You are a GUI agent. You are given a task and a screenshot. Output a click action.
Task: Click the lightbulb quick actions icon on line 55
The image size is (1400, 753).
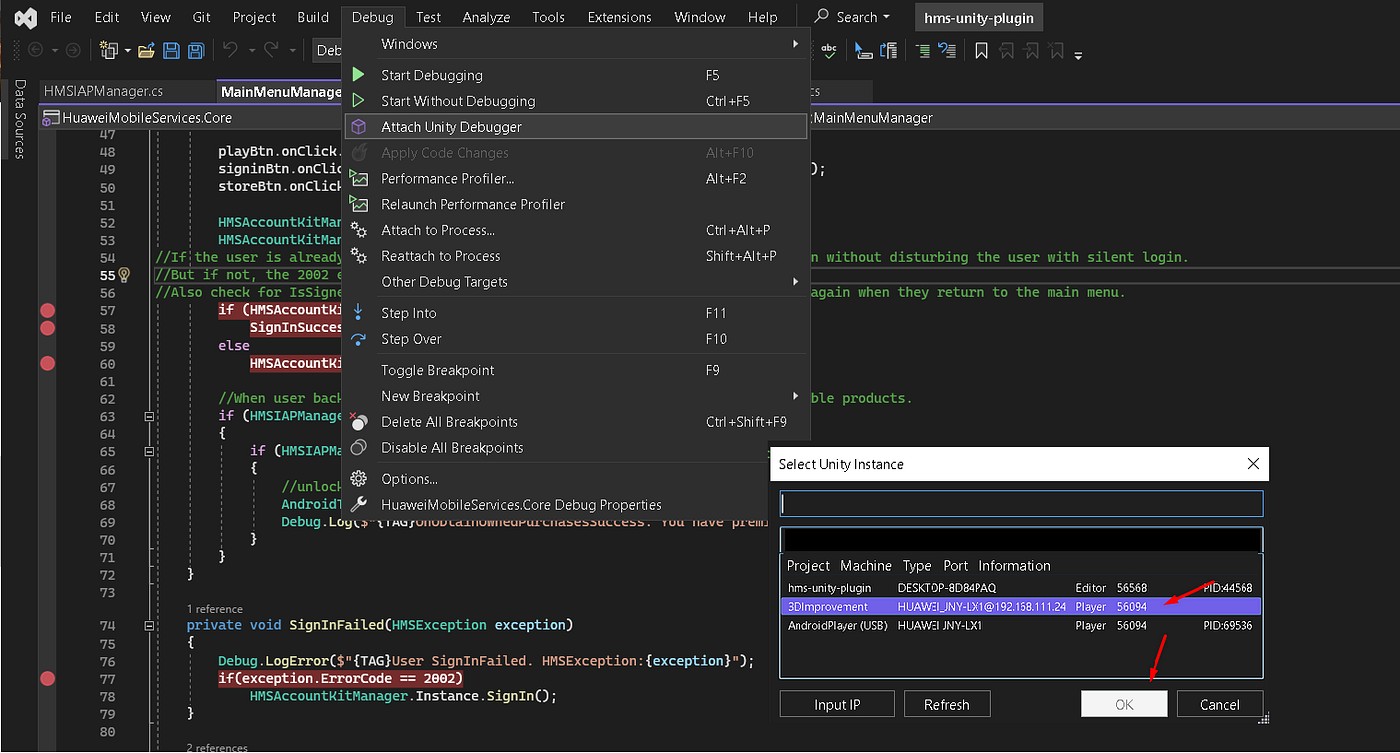[125, 274]
